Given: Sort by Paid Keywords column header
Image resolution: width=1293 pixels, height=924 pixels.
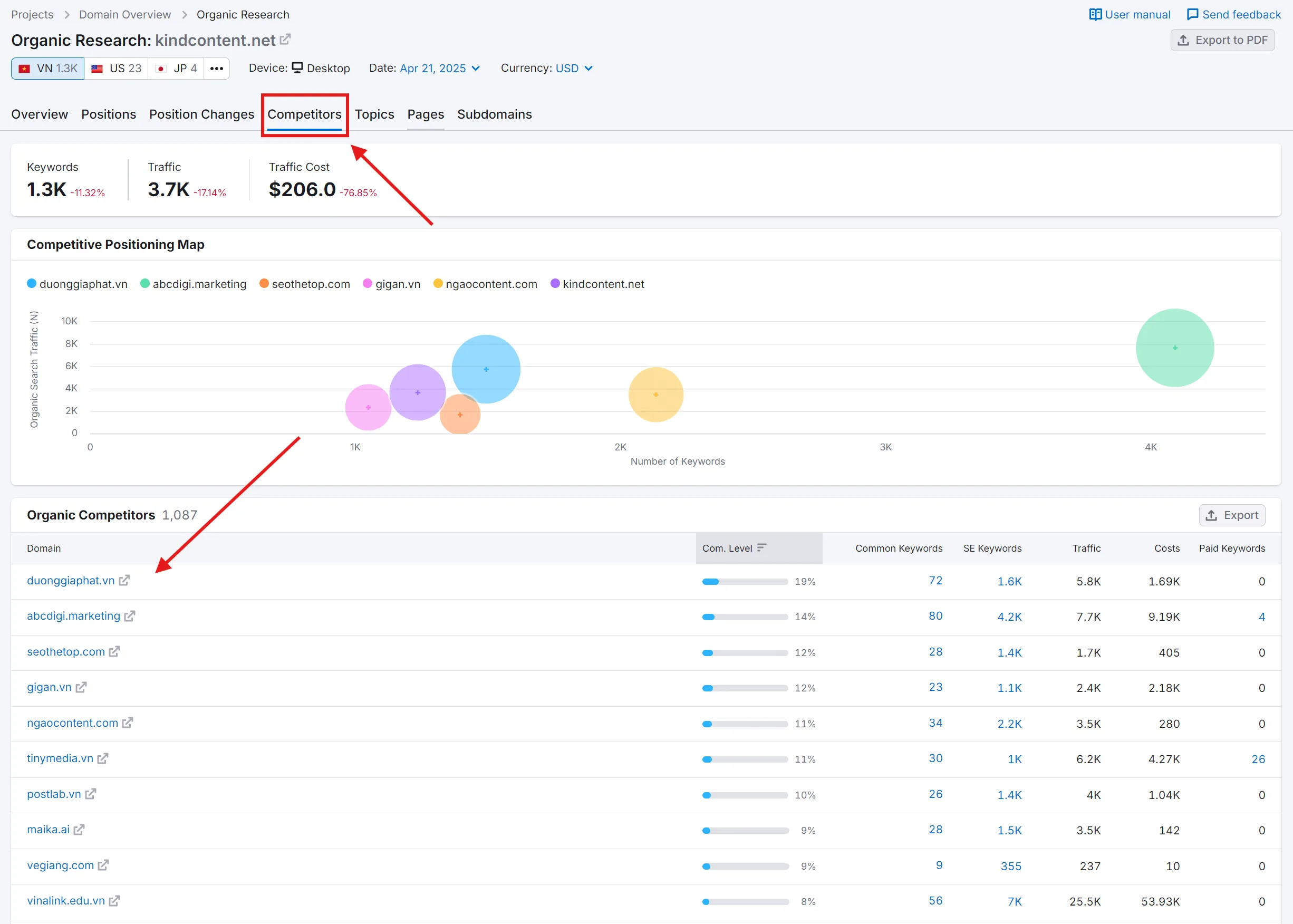Looking at the screenshot, I should point(1232,548).
